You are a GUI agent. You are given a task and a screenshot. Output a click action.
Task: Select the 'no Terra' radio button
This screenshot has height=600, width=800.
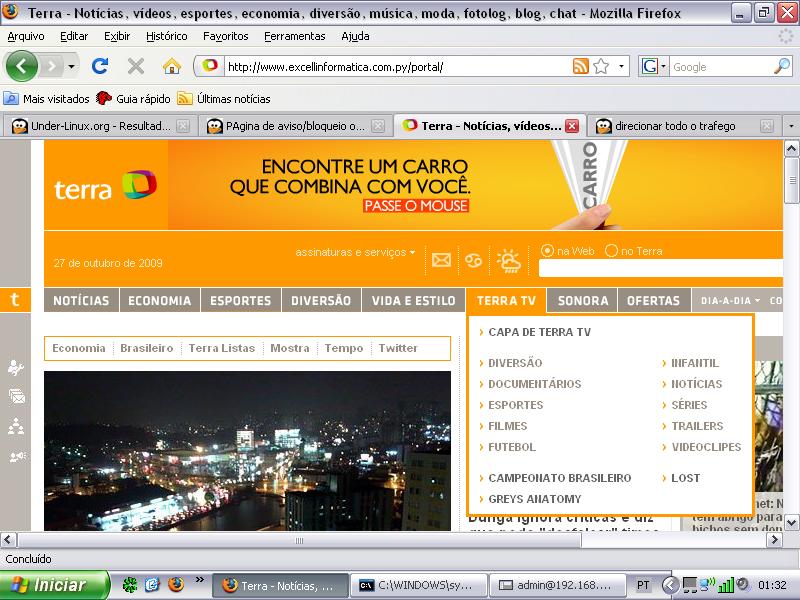coord(611,251)
